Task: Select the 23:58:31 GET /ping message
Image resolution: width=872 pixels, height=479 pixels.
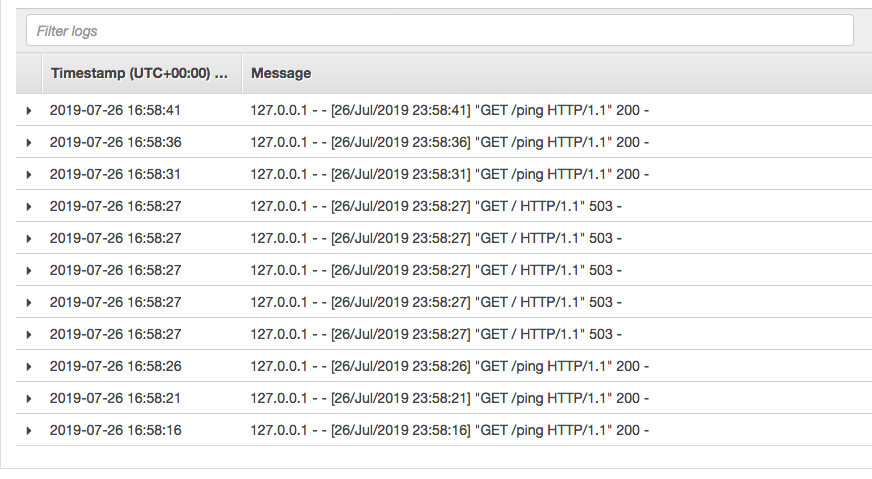Action: click(x=449, y=174)
